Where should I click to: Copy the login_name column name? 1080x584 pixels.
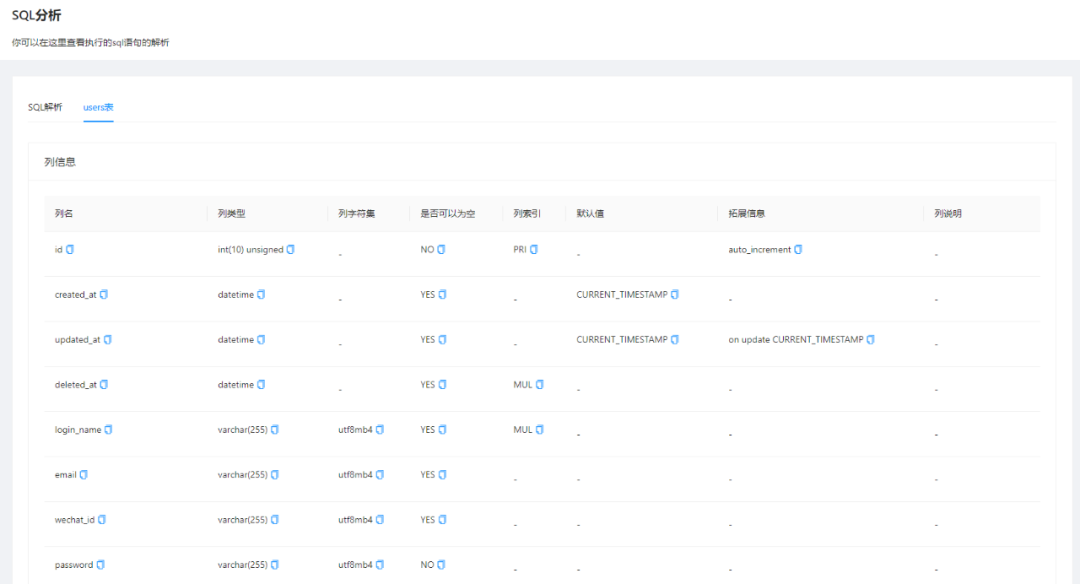click(108, 430)
